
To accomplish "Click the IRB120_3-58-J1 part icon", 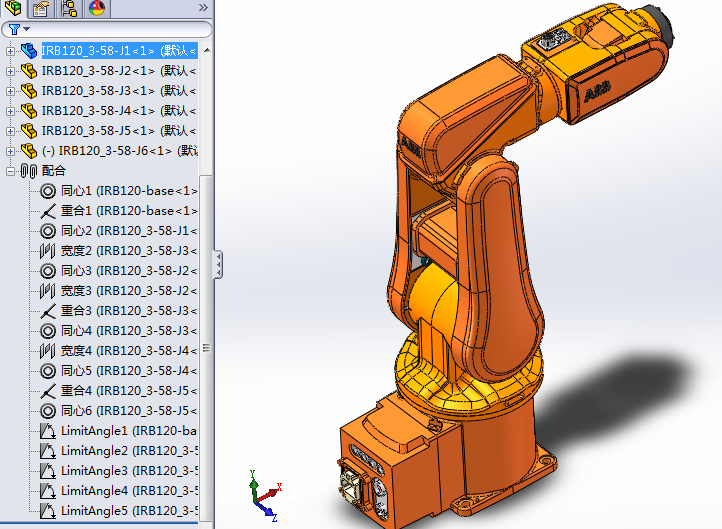I will click(x=29, y=51).
